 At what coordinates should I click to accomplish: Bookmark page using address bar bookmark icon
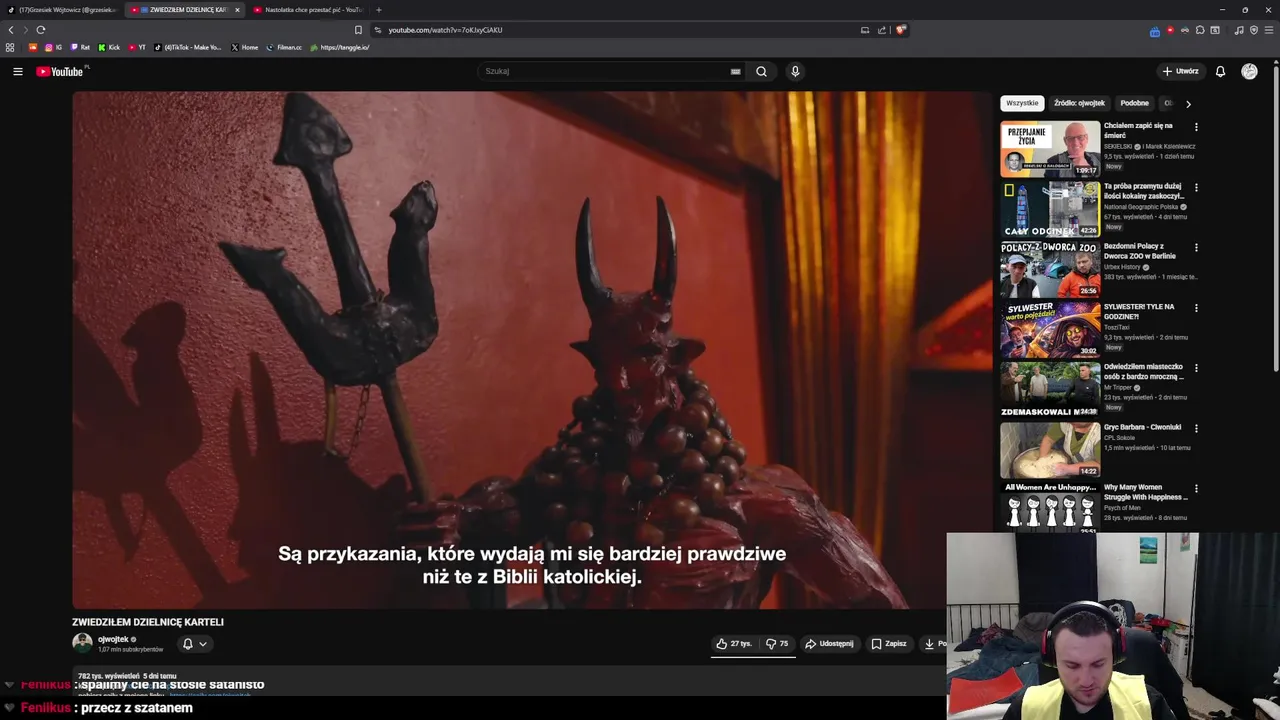[358, 30]
